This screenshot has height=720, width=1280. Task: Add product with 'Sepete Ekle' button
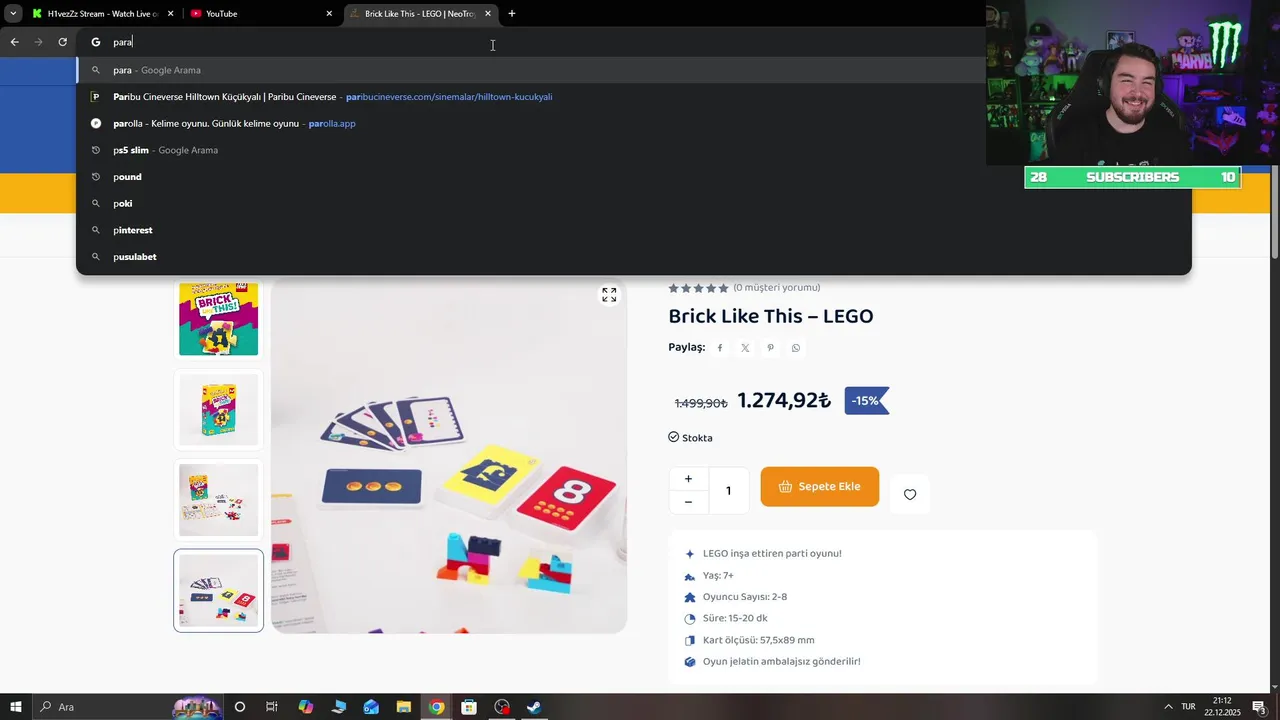[x=820, y=487]
